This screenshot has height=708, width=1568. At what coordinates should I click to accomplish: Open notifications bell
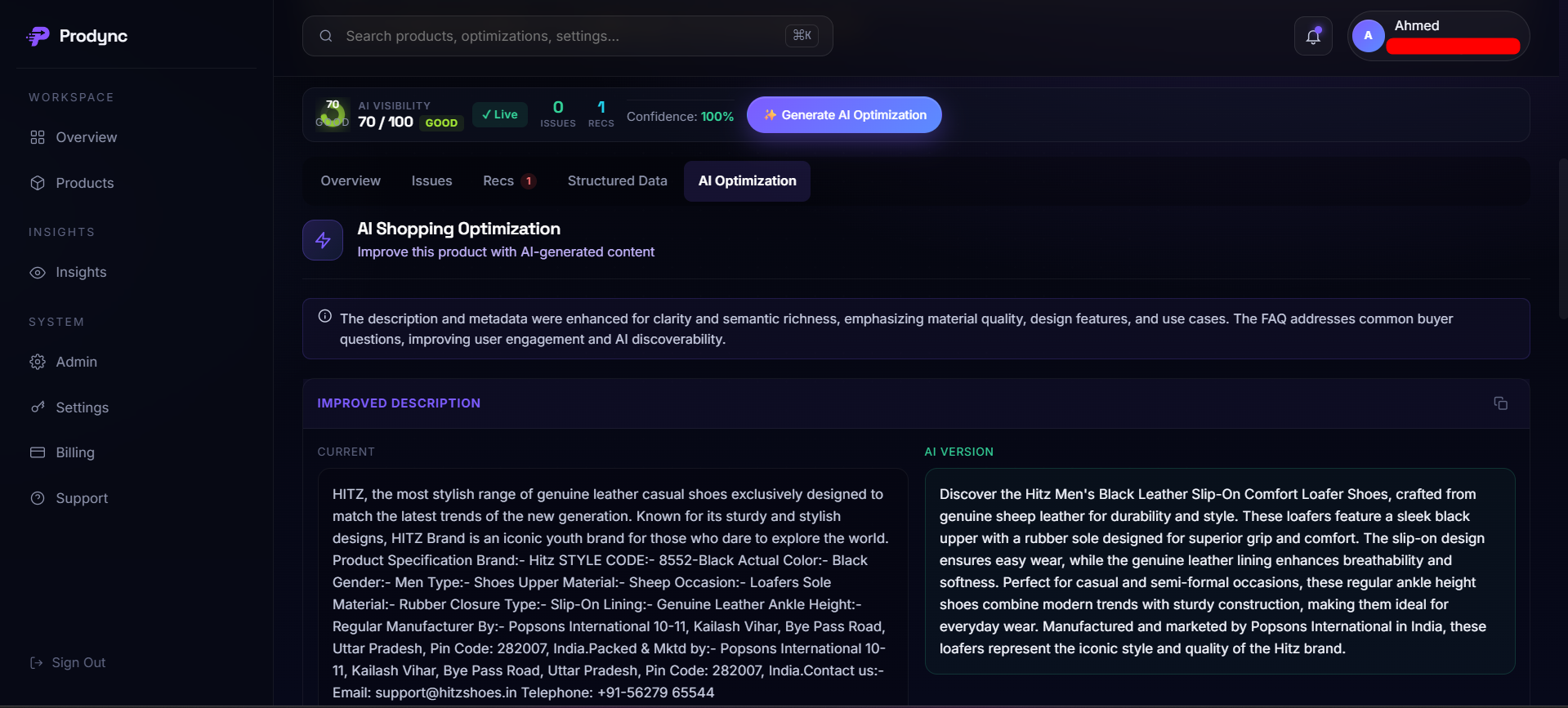coord(1313,36)
